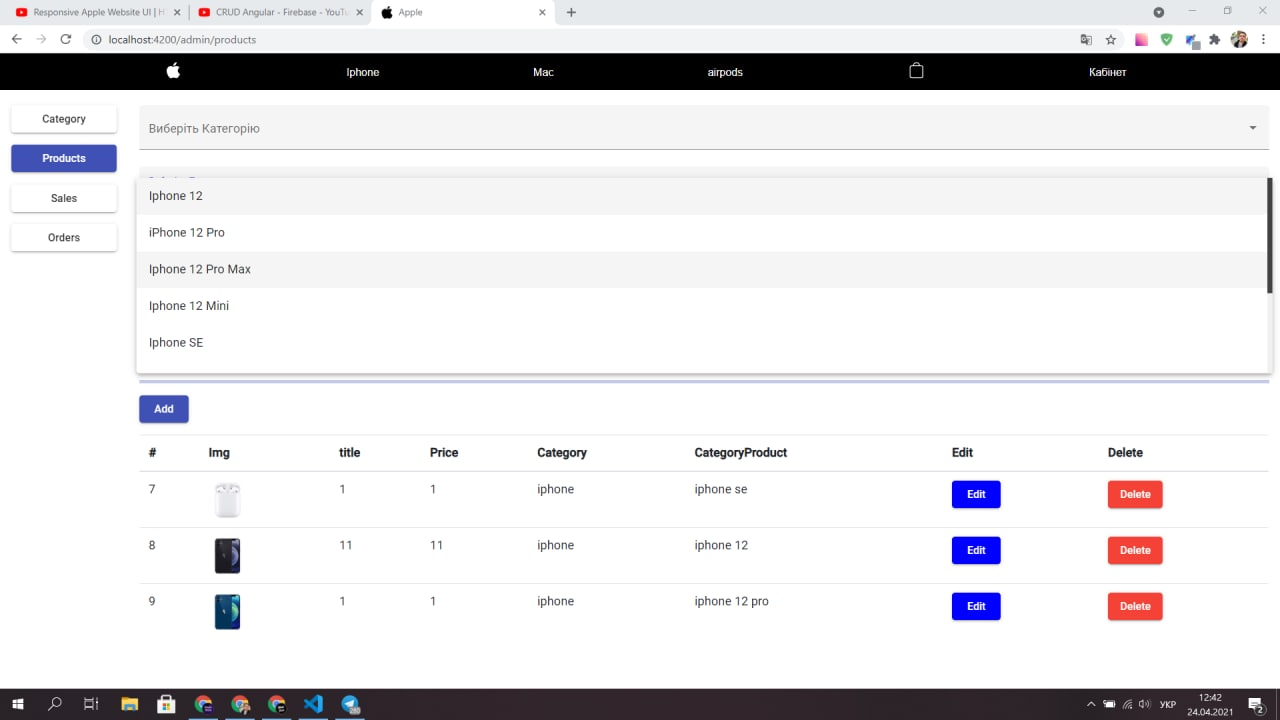The width and height of the screenshot is (1280, 720).
Task: Open Telegram from the taskbar
Action: point(350,704)
